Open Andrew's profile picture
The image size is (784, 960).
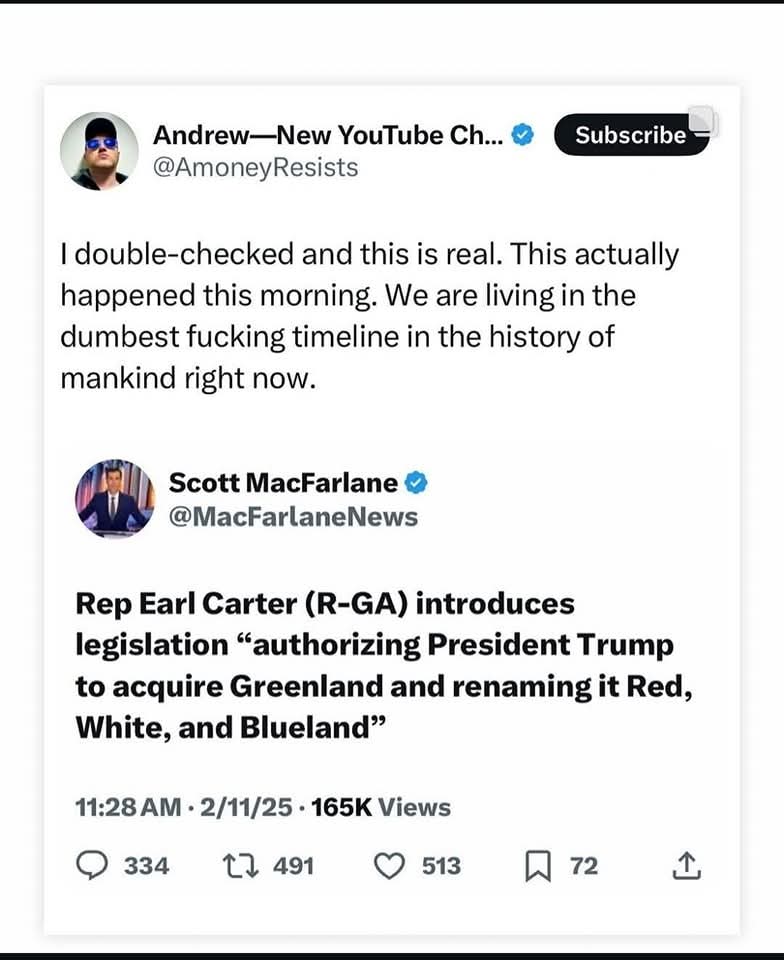99,151
